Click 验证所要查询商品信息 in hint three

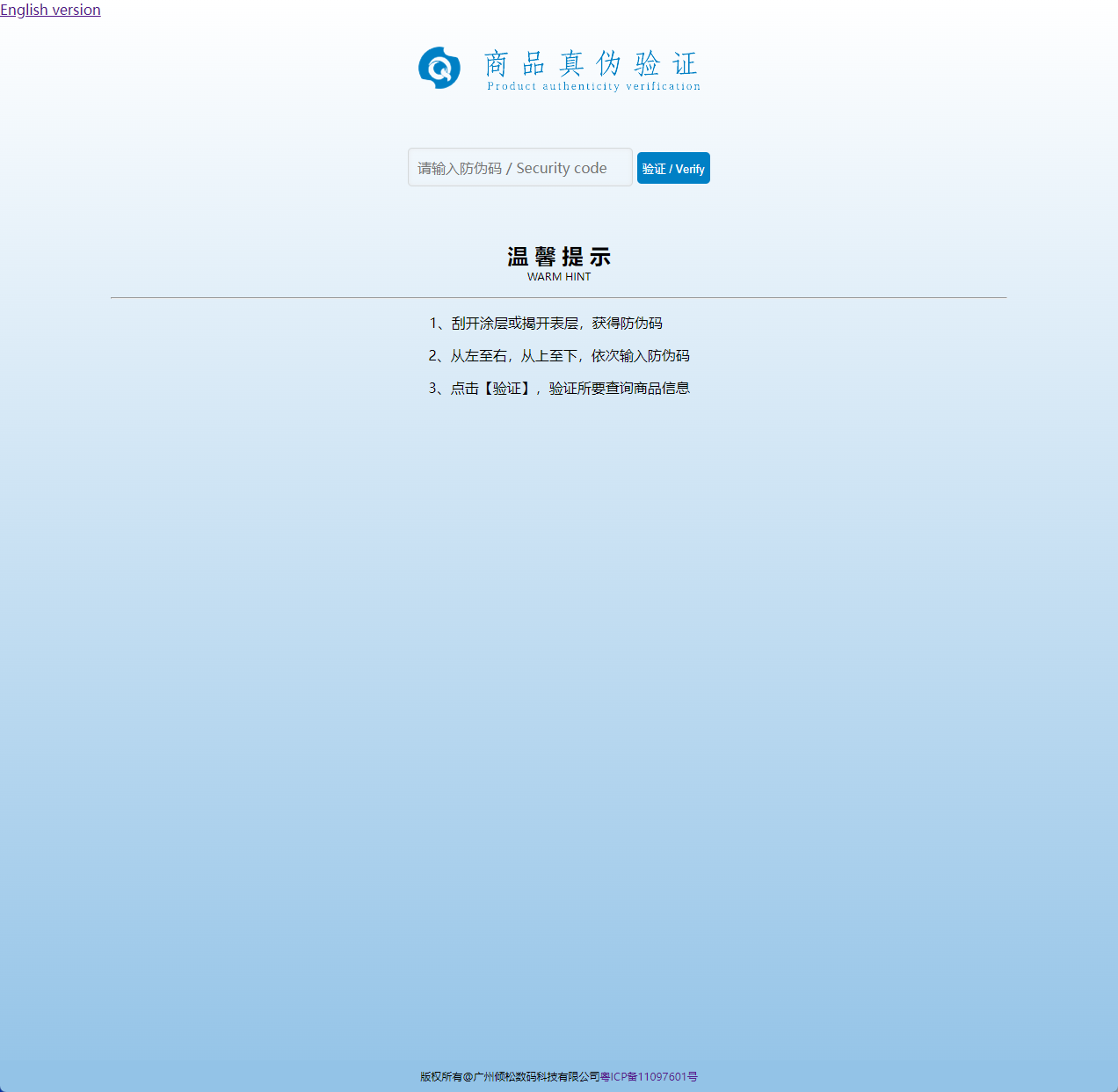(x=620, y=389)
